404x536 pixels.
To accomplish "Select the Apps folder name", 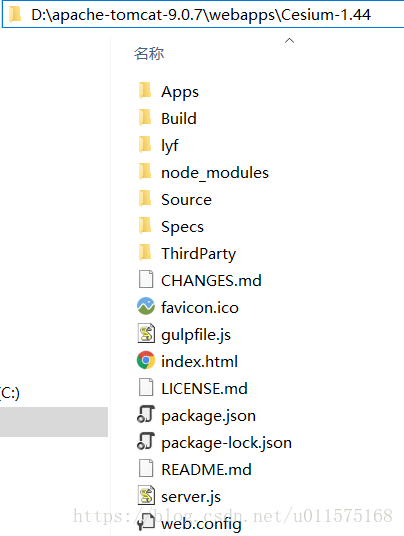I will coord(180,92).
